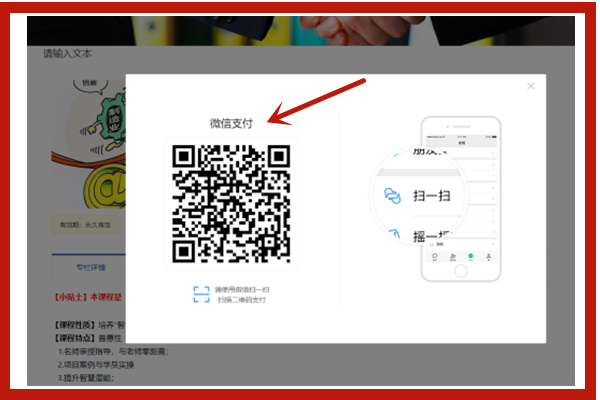Click the 3.提升智慧潜能 line

click(x=86, y=378)
